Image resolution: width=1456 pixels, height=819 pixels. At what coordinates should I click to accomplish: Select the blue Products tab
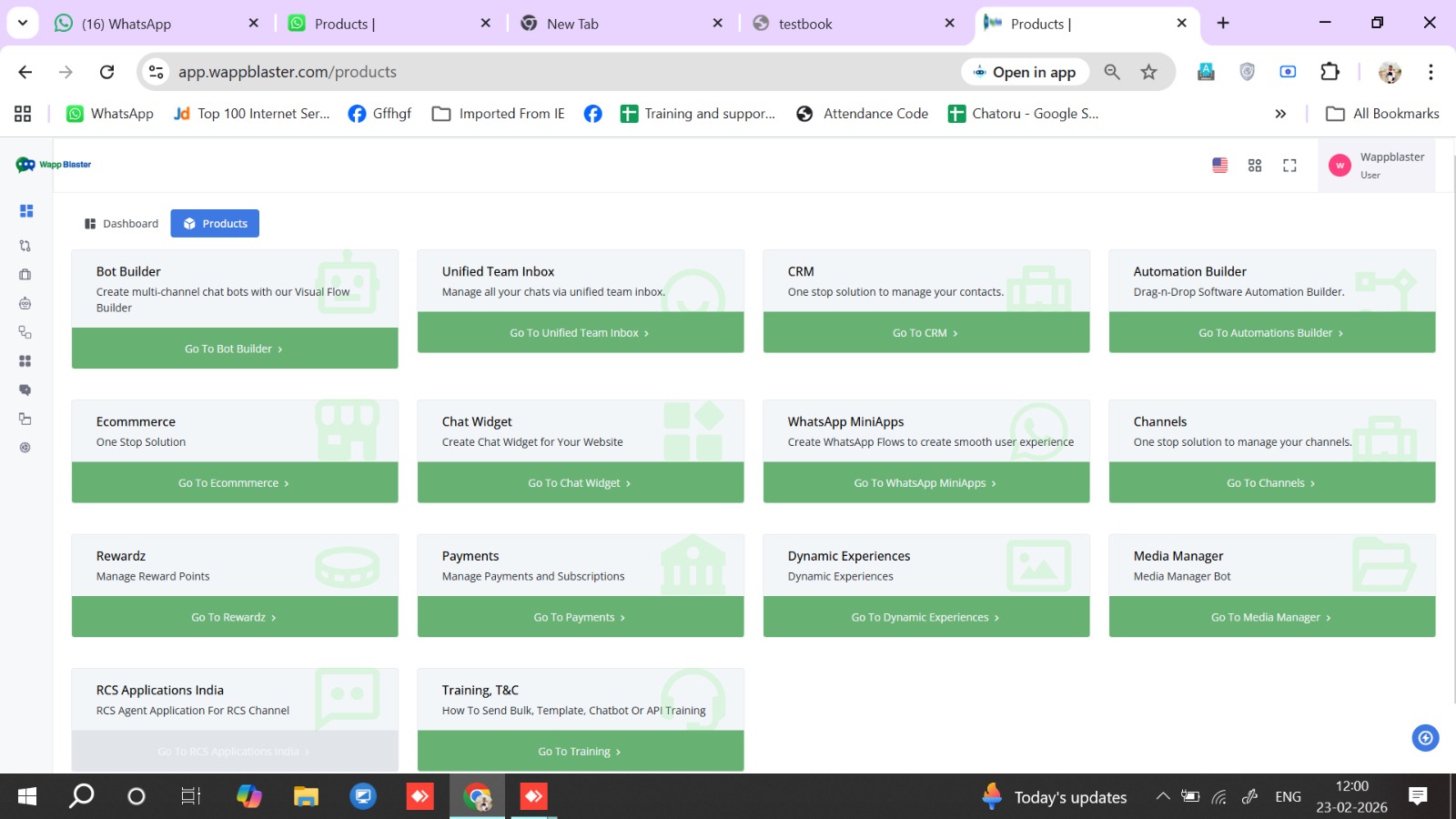point(215,224)
